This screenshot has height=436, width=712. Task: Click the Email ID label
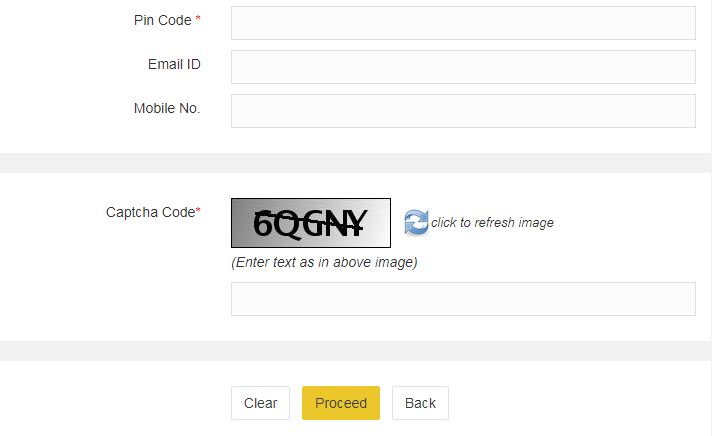point(174,64)
